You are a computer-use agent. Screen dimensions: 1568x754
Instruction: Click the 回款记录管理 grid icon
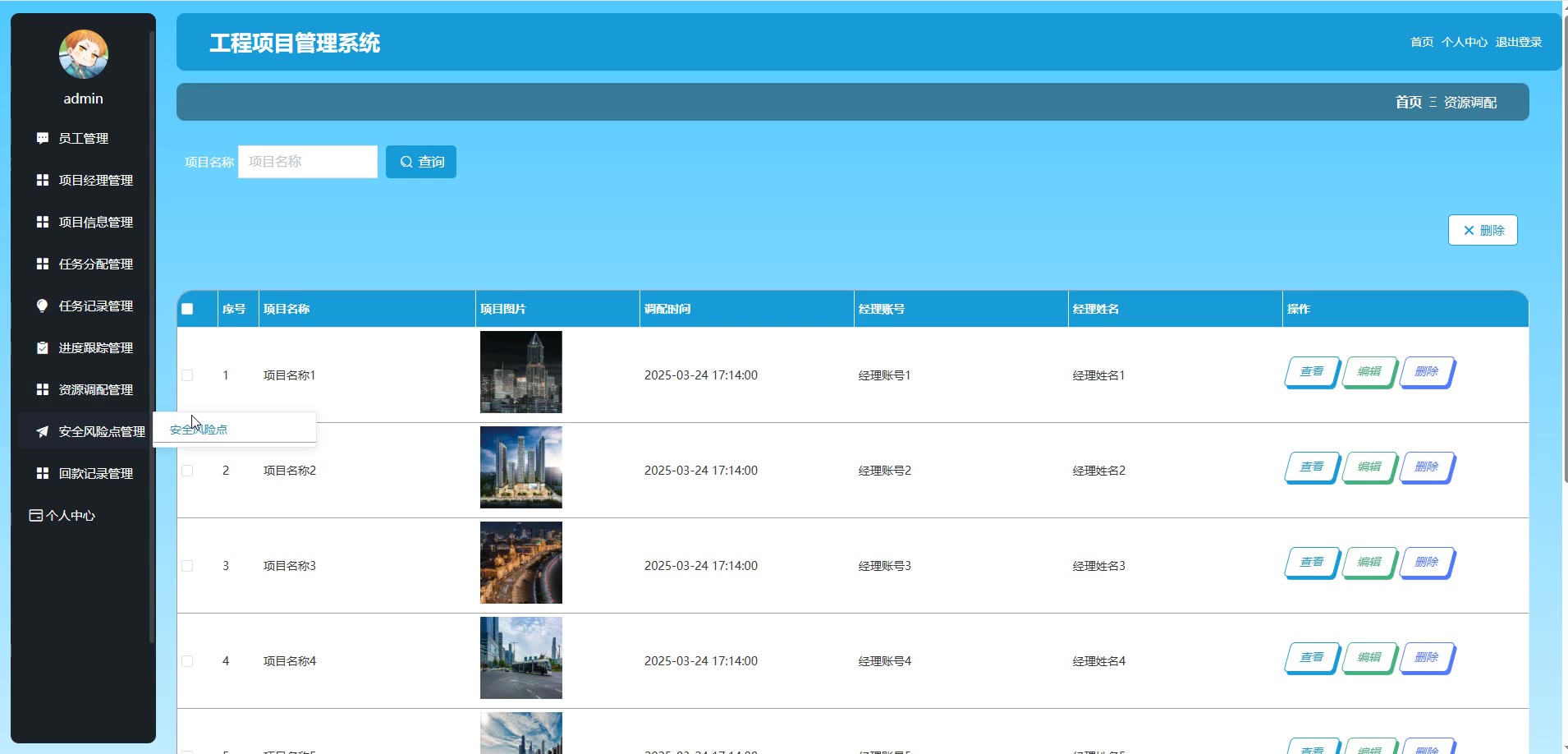[x=43, y=473]
